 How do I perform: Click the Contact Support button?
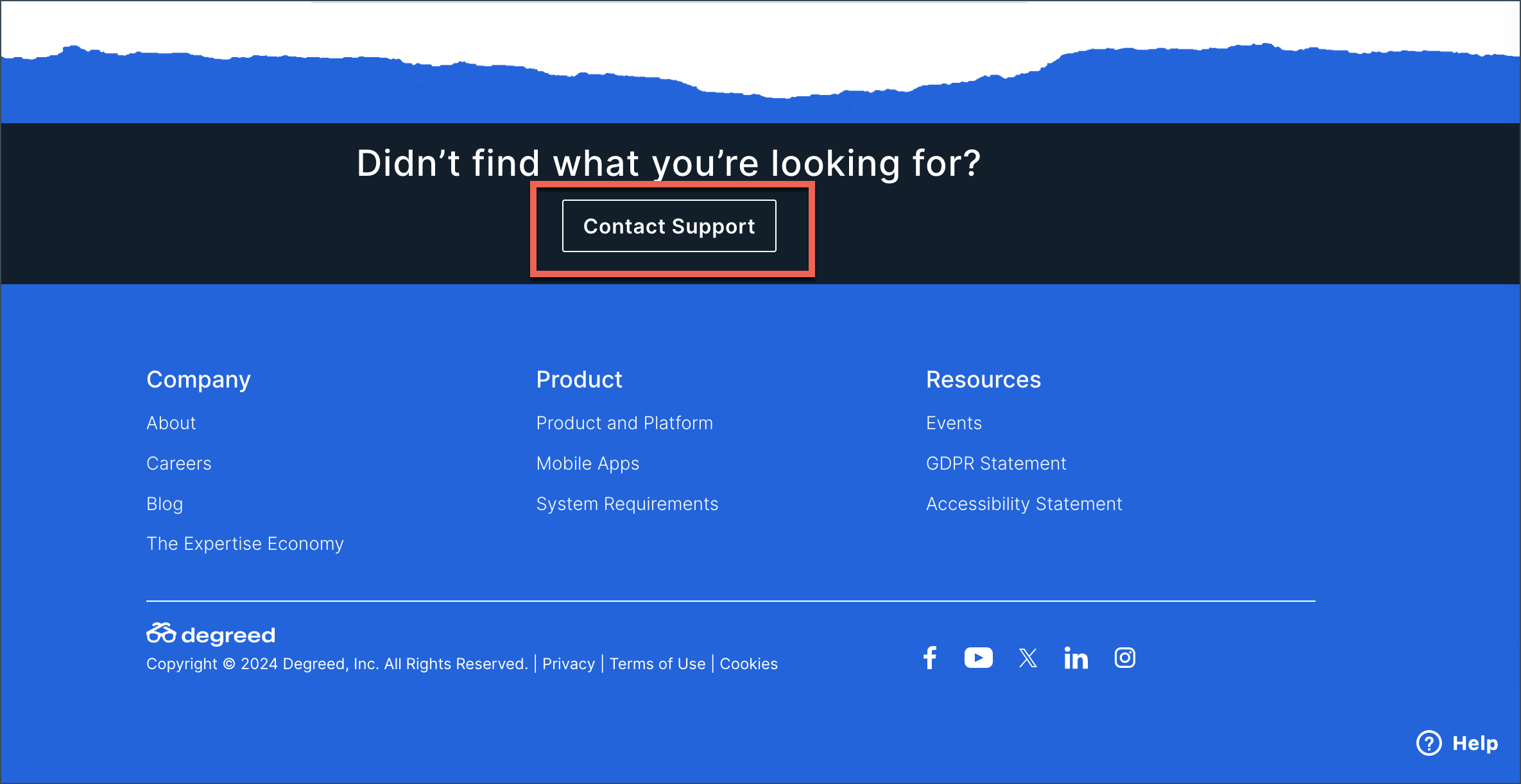(x=669, y=226)
